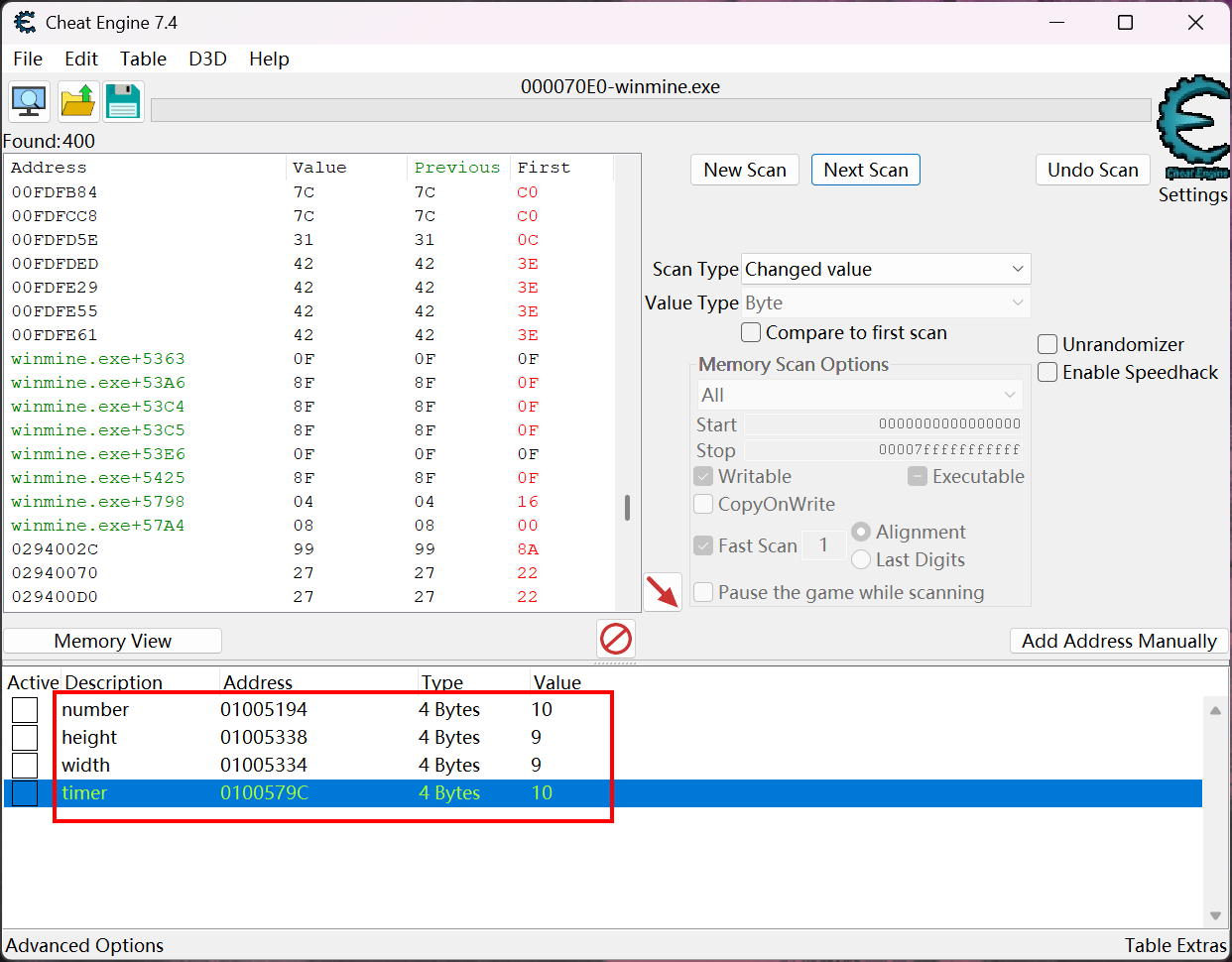Open the D3D menu

pyautogui.click(x=207, y=59)
